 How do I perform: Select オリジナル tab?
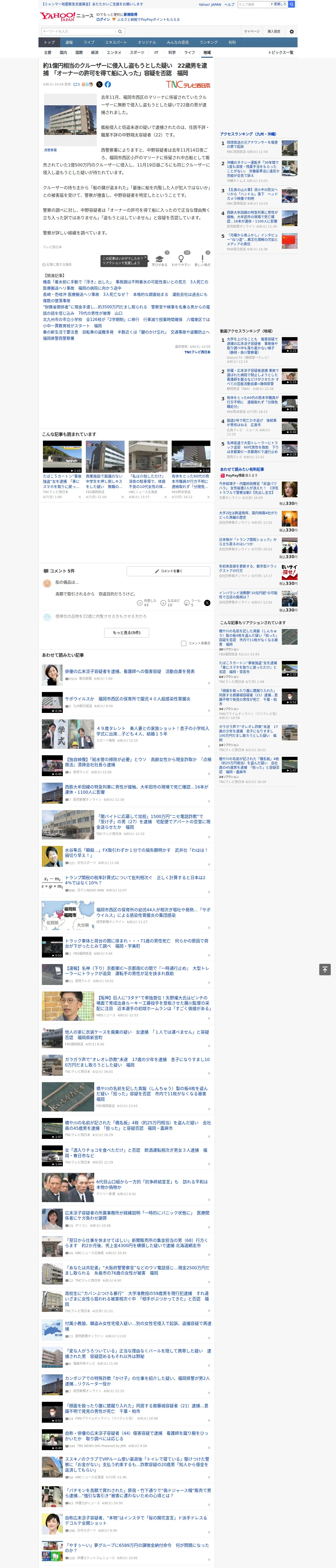point(147,43)
